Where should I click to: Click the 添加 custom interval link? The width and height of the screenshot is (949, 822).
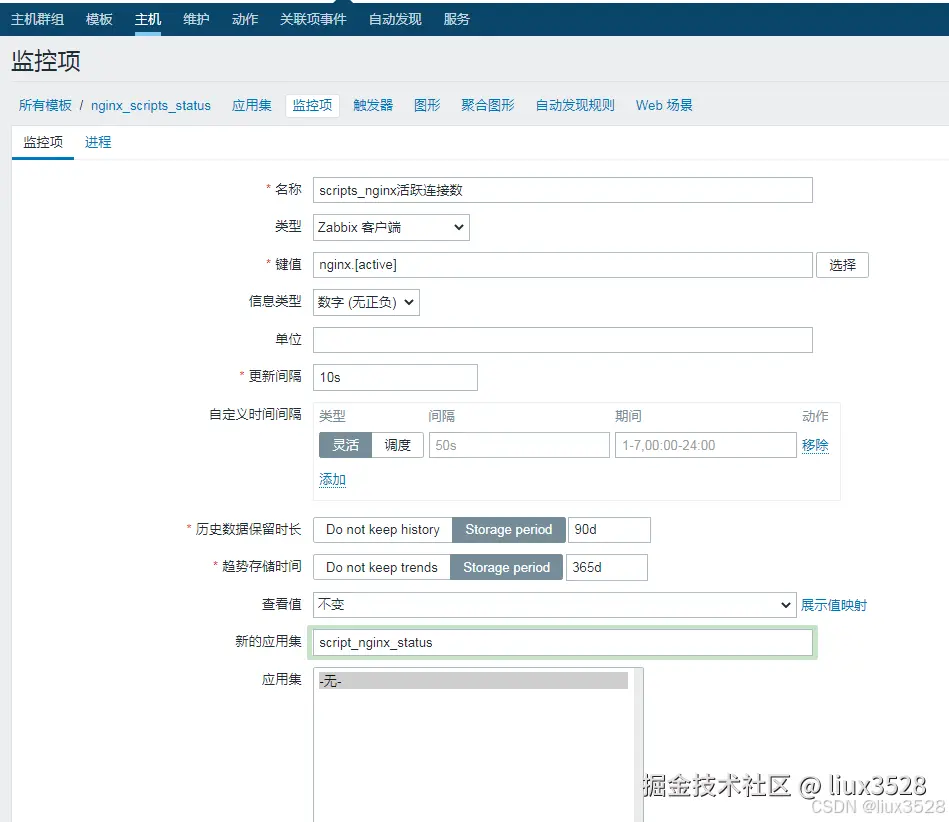pyautogui.click(x=332, y=480)
